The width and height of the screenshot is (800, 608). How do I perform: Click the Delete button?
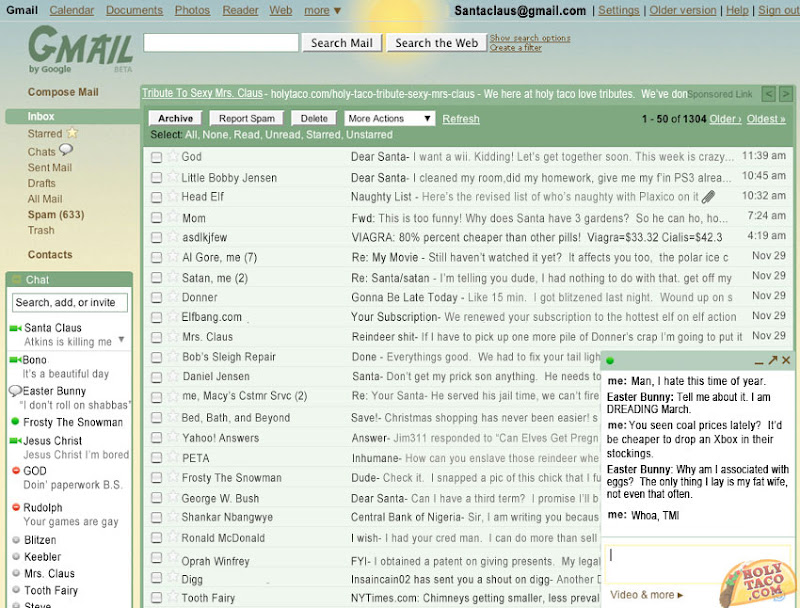coord(314,118)
